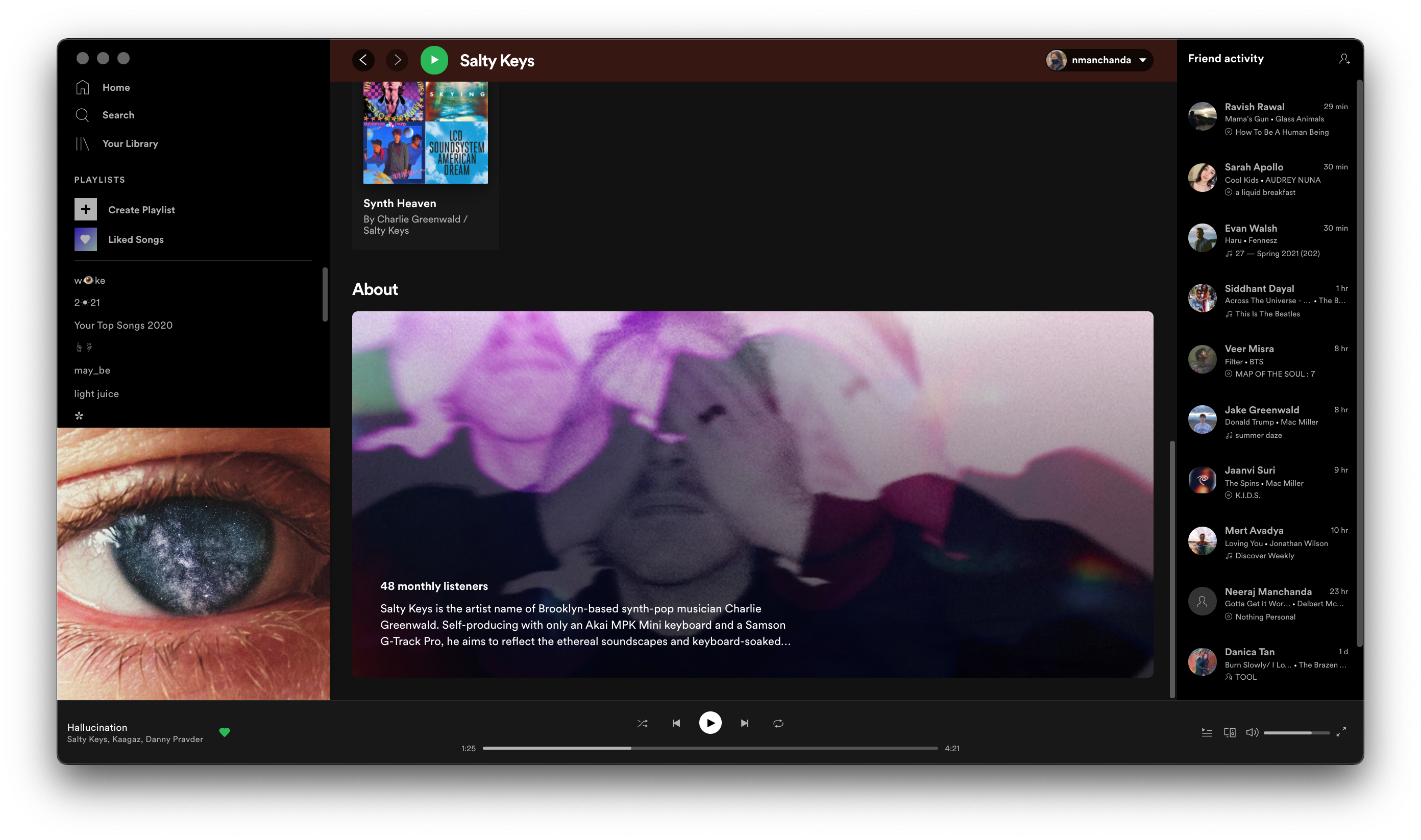Adjust the volume slider

pyautogui.click(x=1296, y=733)
